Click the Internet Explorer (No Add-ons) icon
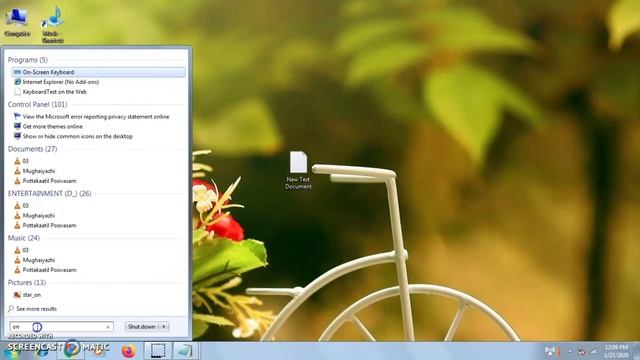This screenshot has width=640, height=360. pyautogui.click(x=17, y=82)
